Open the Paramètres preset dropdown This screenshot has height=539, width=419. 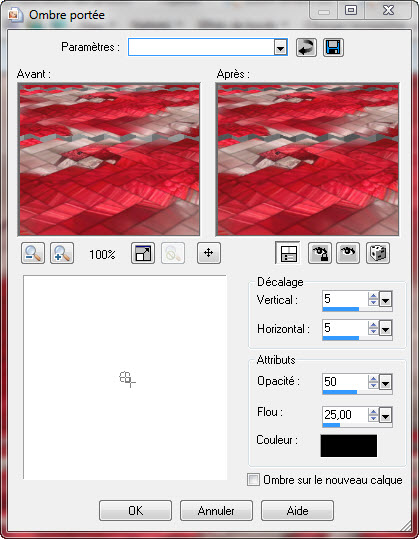pyautogui.click(x=280, y=47)
